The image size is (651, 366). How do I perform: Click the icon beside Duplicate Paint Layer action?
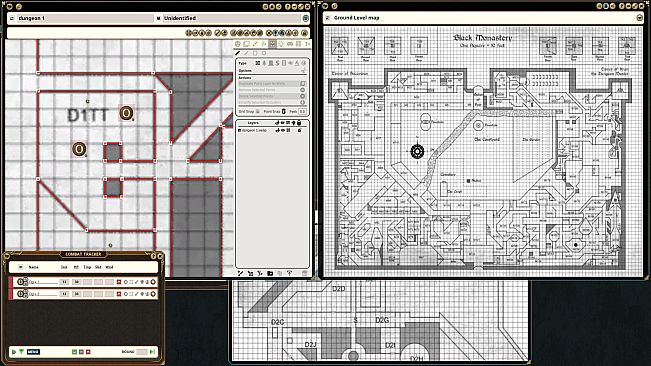point(303,84)
